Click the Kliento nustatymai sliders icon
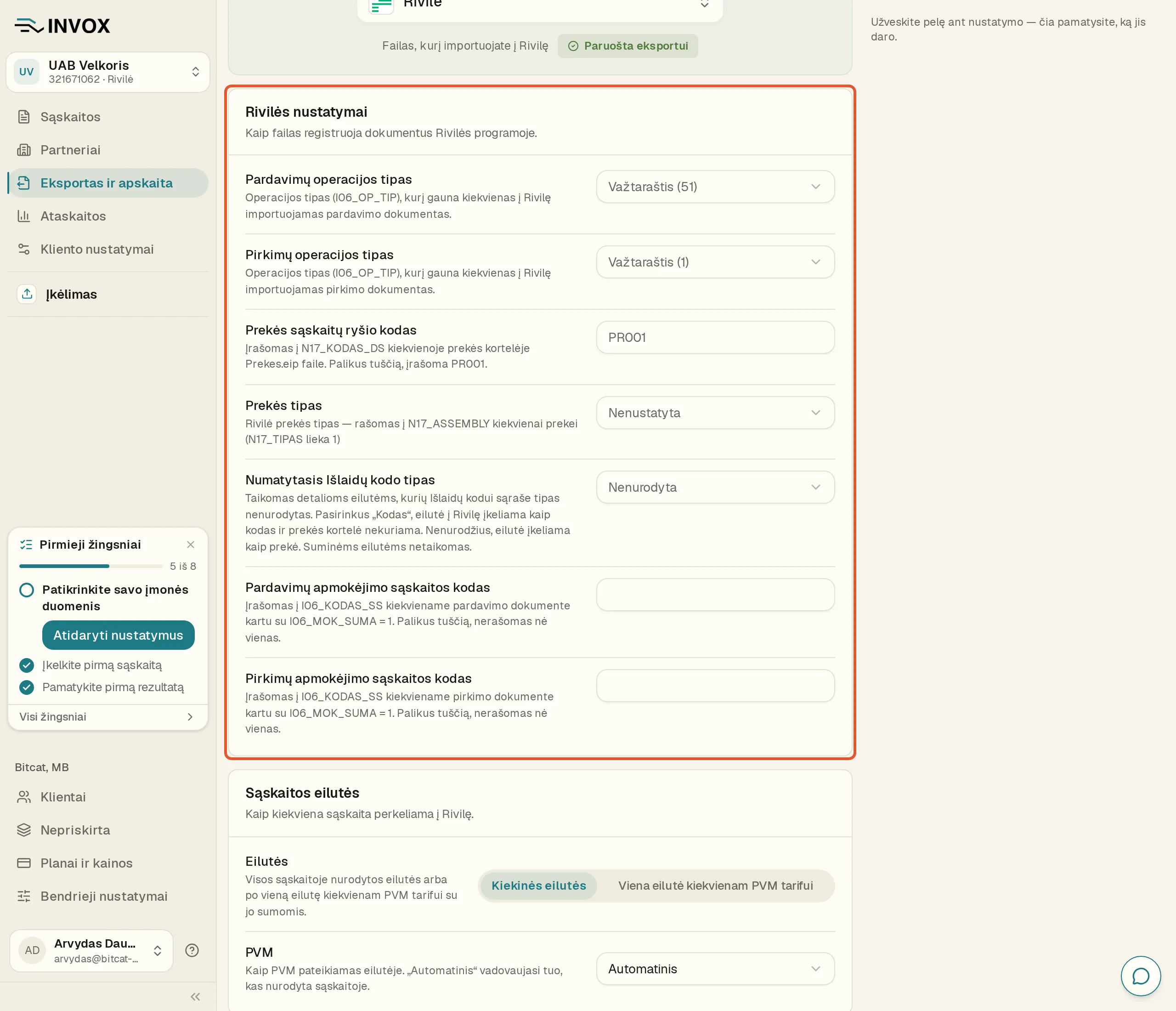The width and height of the screenshot is (1176, 1011). click(x=24, y=249)
